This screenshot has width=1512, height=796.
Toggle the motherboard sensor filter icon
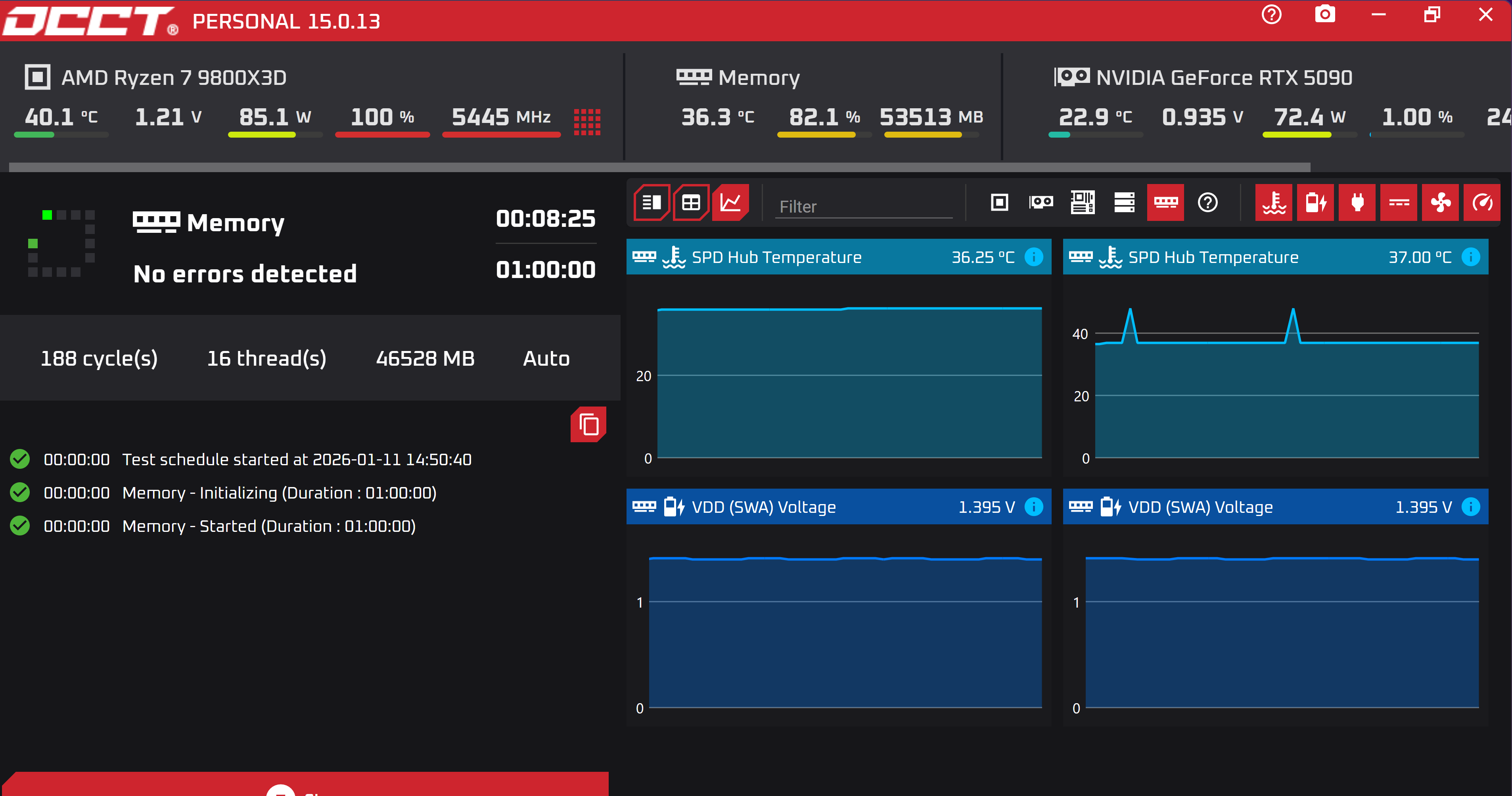pos(1082,203)
